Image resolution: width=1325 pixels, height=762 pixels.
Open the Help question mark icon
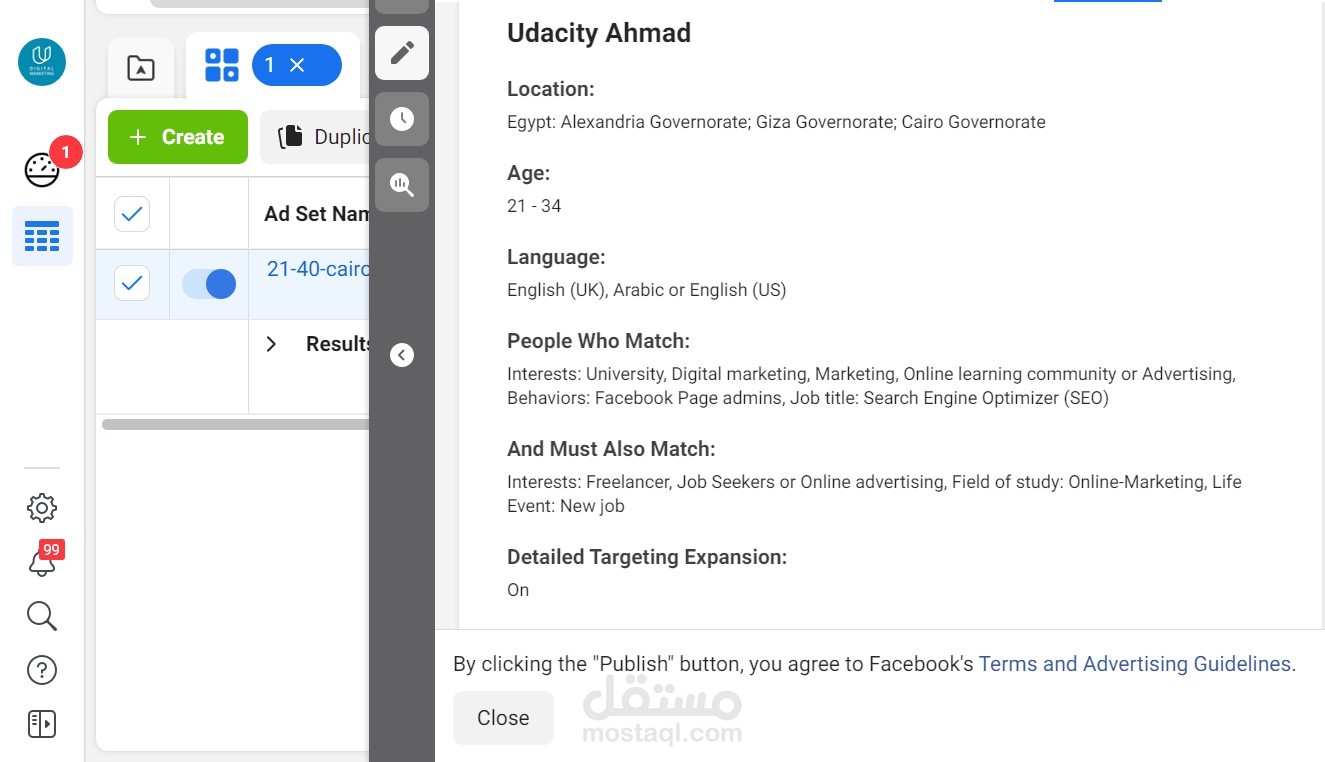(42, 670)
